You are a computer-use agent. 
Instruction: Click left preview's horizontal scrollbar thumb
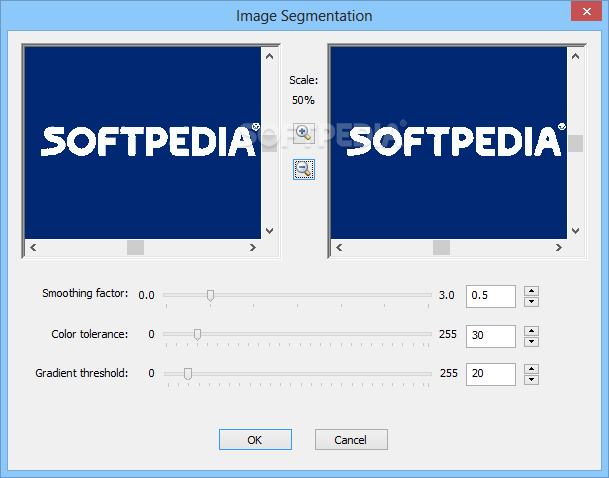tap(136, 247)
